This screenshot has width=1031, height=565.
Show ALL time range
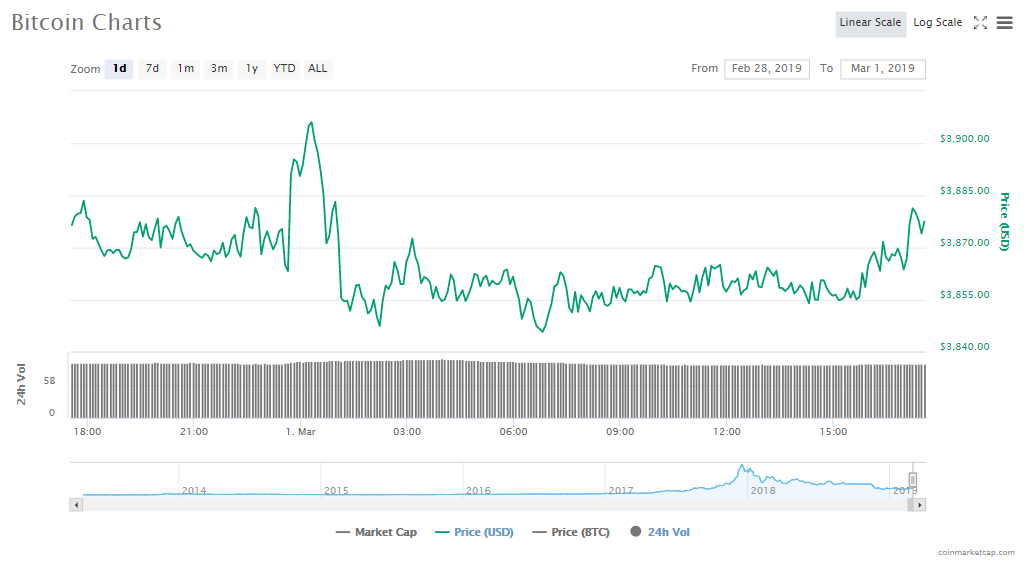(x=317, y=69)
